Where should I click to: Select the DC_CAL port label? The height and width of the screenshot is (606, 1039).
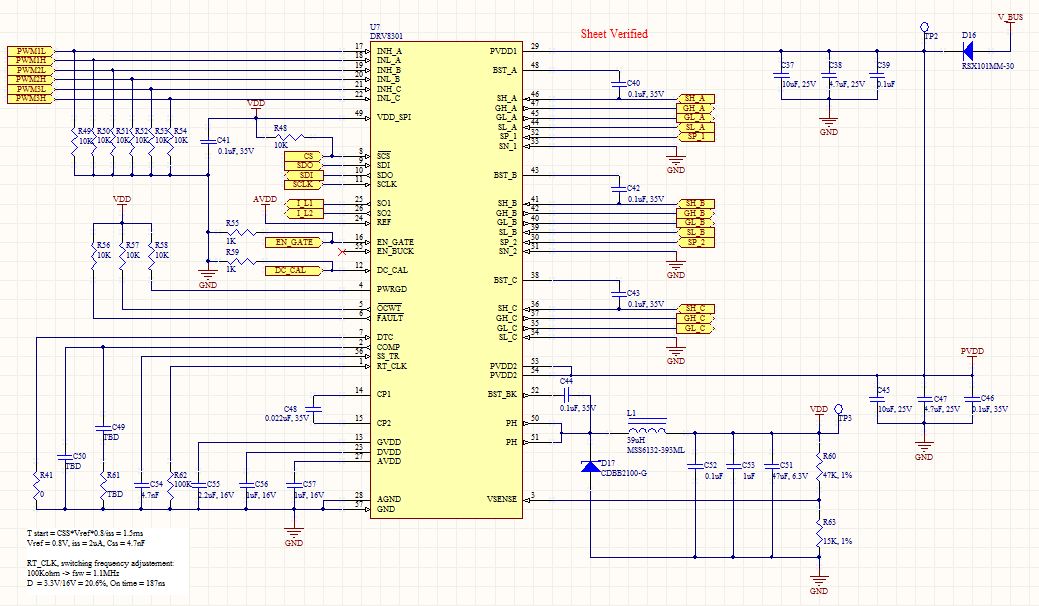pos(294,270)
